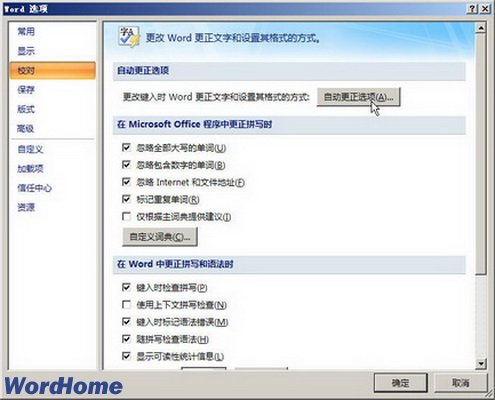Image resolution: width=495 pixels, height=400 pixels.
Task: Switch to 显示 category
Action: click(x=26, y=51)
